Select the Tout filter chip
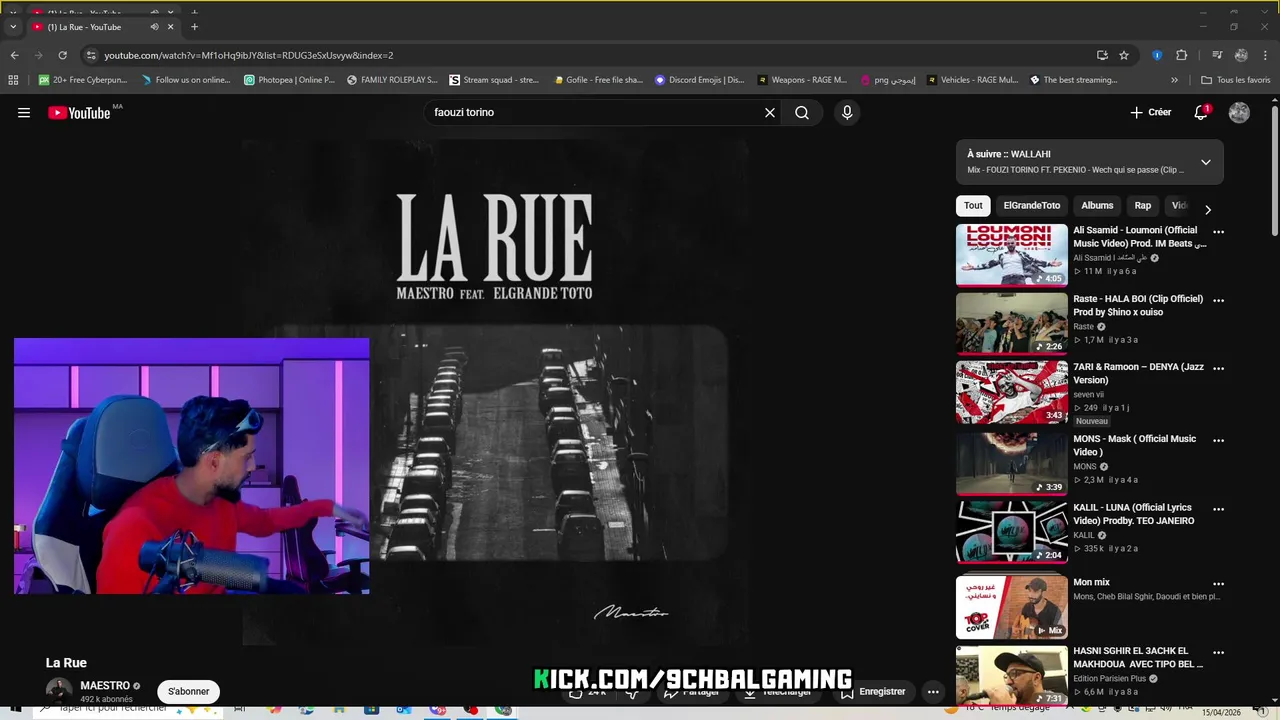1280x720 pixels. [x=973, y=206]
